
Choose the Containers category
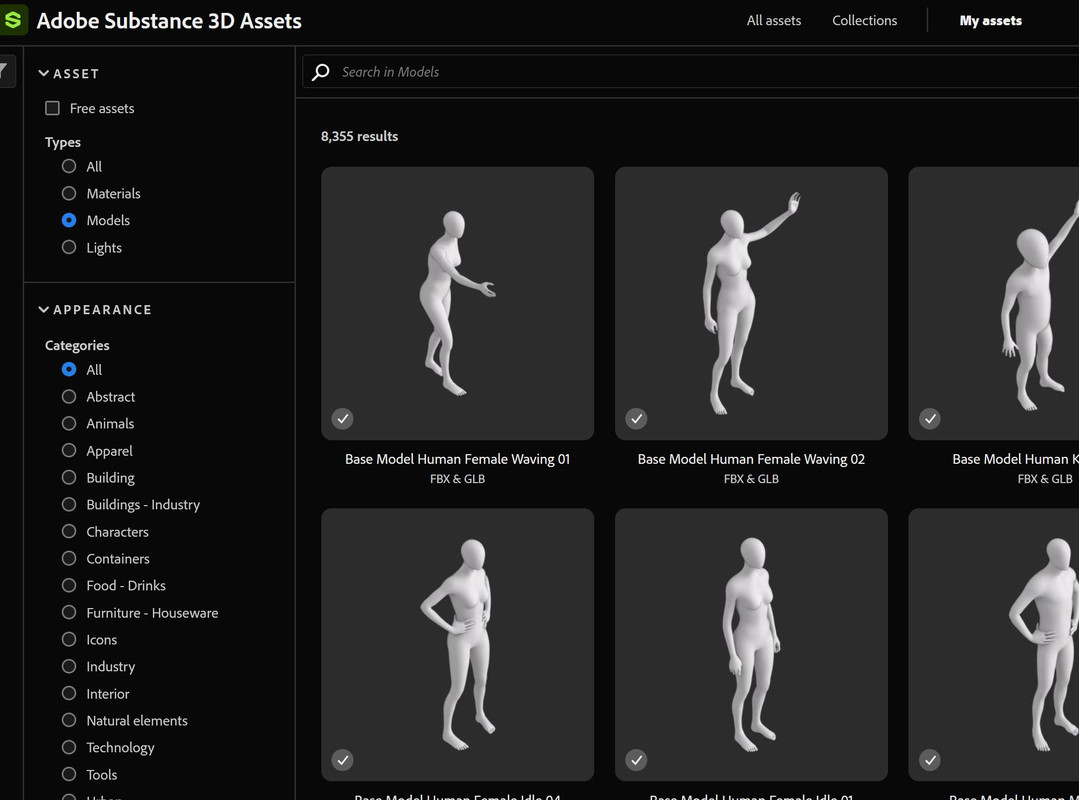[x=69, y=558]
